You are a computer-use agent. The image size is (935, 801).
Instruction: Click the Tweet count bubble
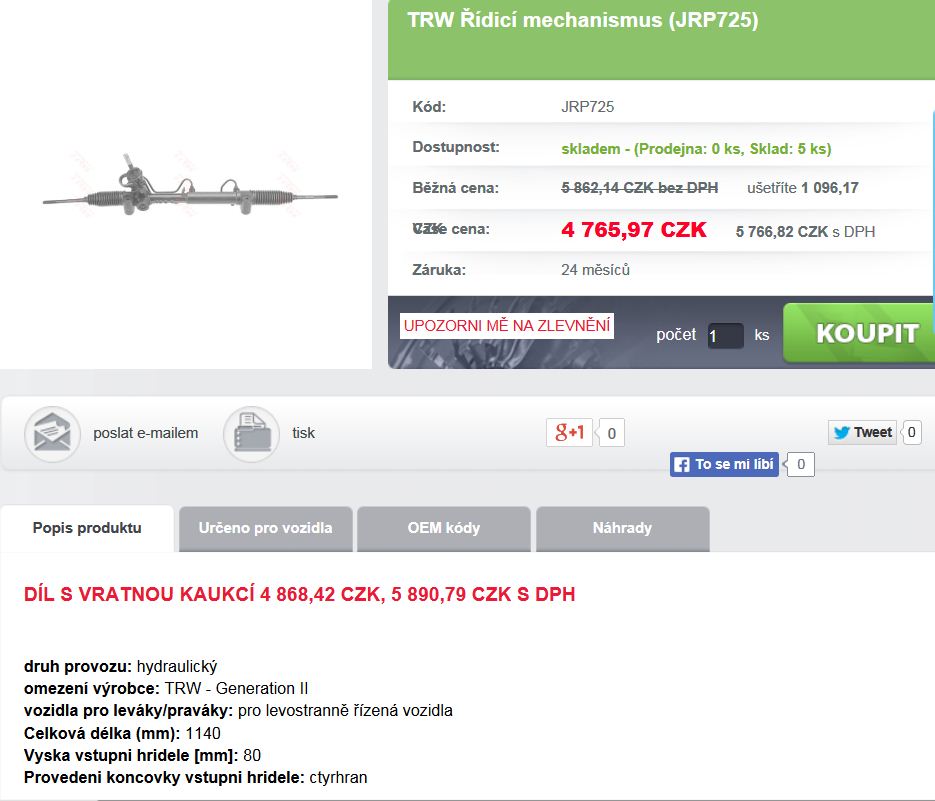[911, 432]
